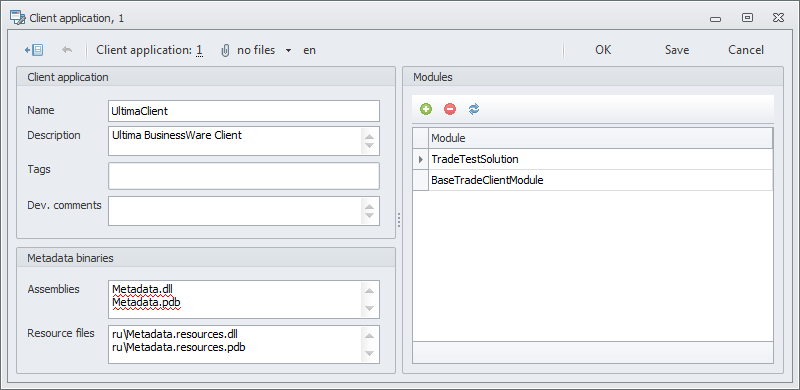Minimize the Client application window

[715, 19]
